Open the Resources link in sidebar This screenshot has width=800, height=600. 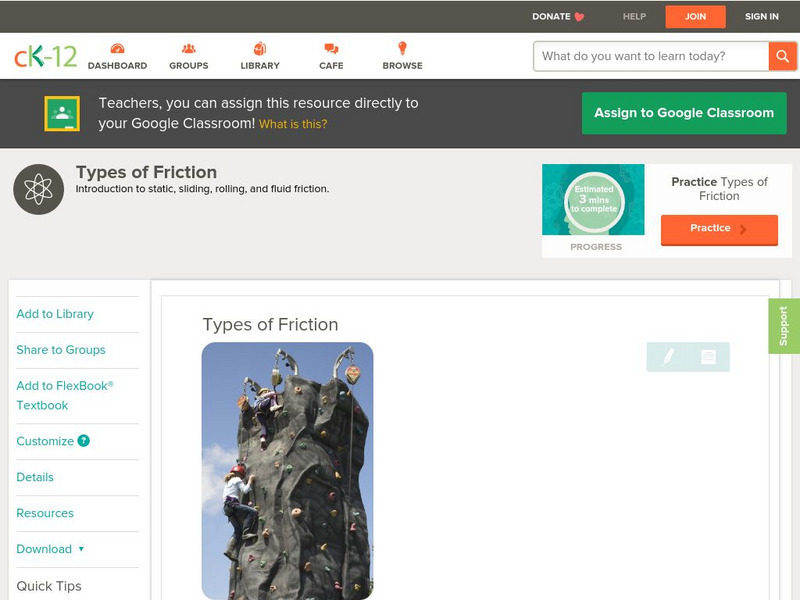(x=45, y=513)
